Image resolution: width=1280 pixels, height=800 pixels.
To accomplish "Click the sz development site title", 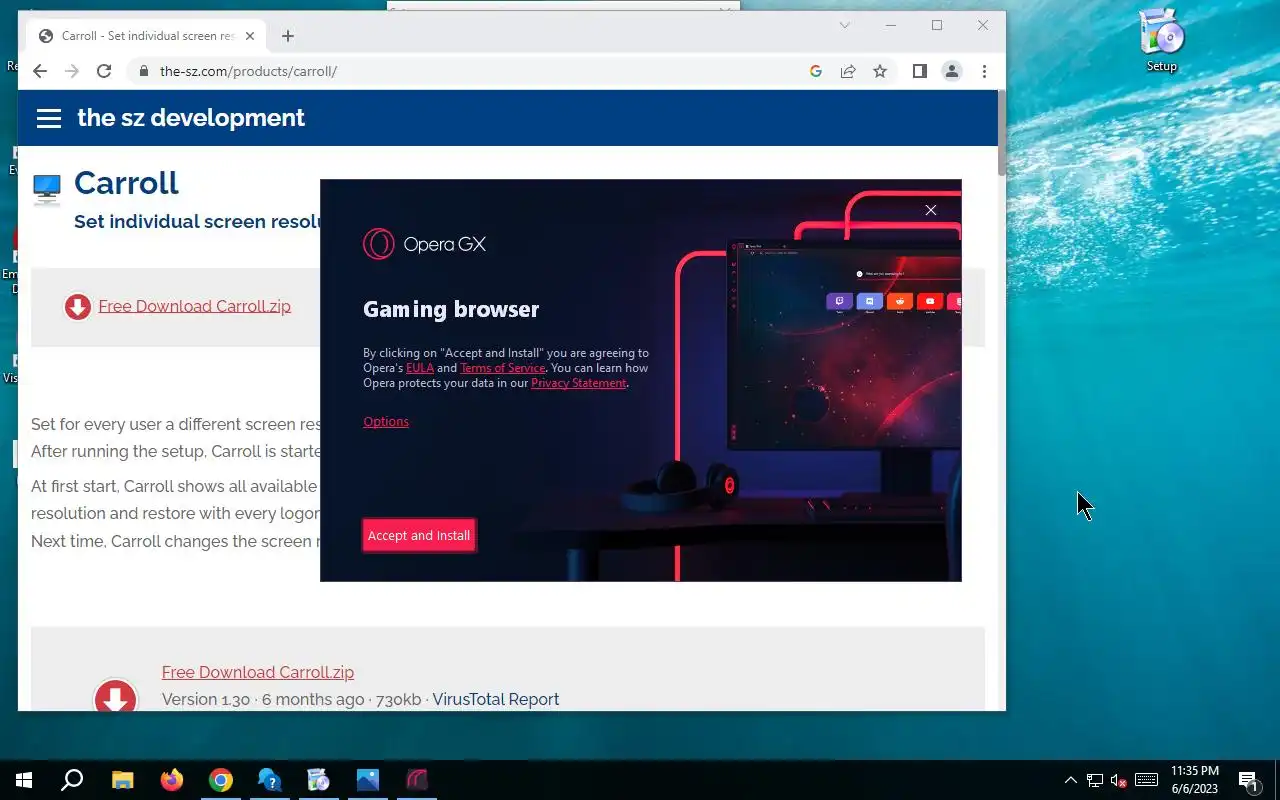I will pos(191,118).
